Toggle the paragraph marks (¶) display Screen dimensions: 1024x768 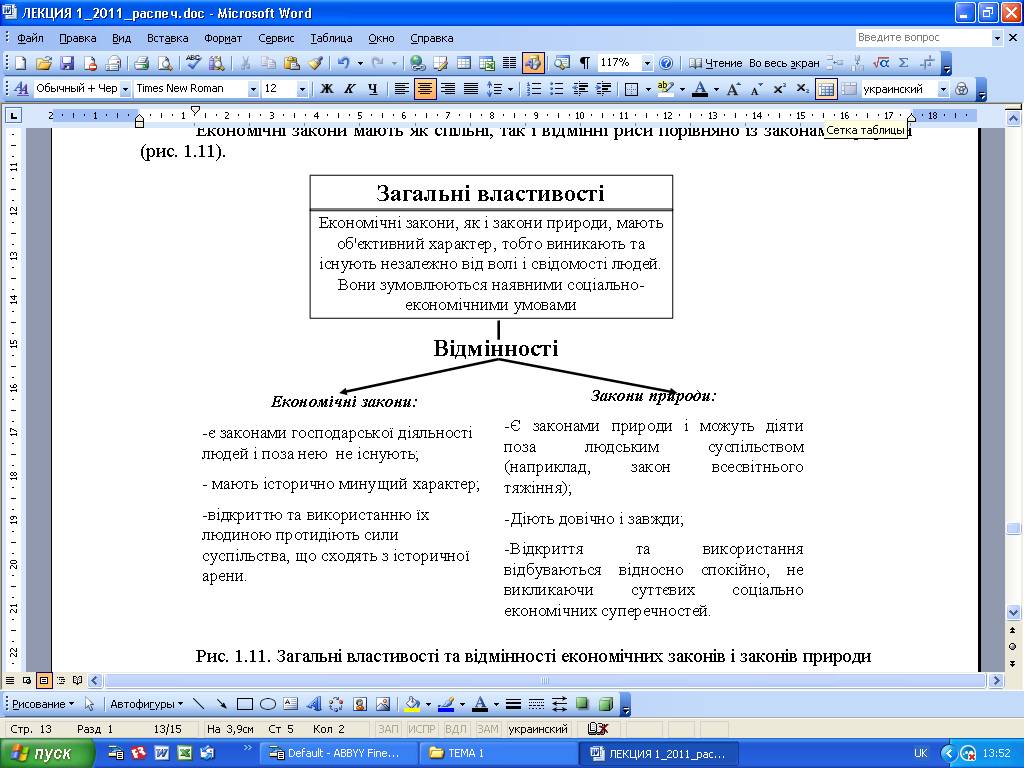point(585,63)
